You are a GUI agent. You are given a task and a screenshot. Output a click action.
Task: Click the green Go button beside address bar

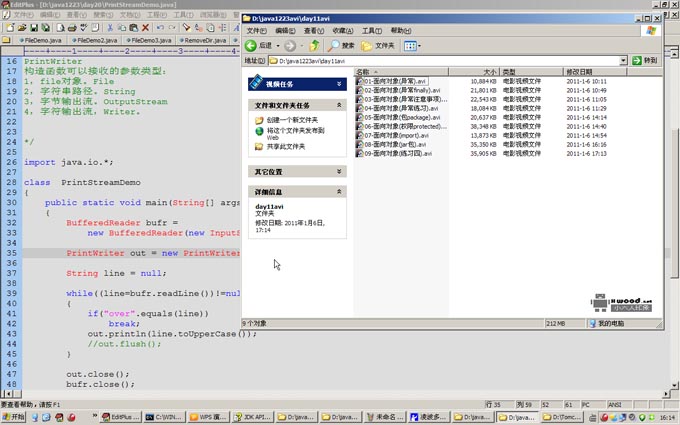point(645,61)
